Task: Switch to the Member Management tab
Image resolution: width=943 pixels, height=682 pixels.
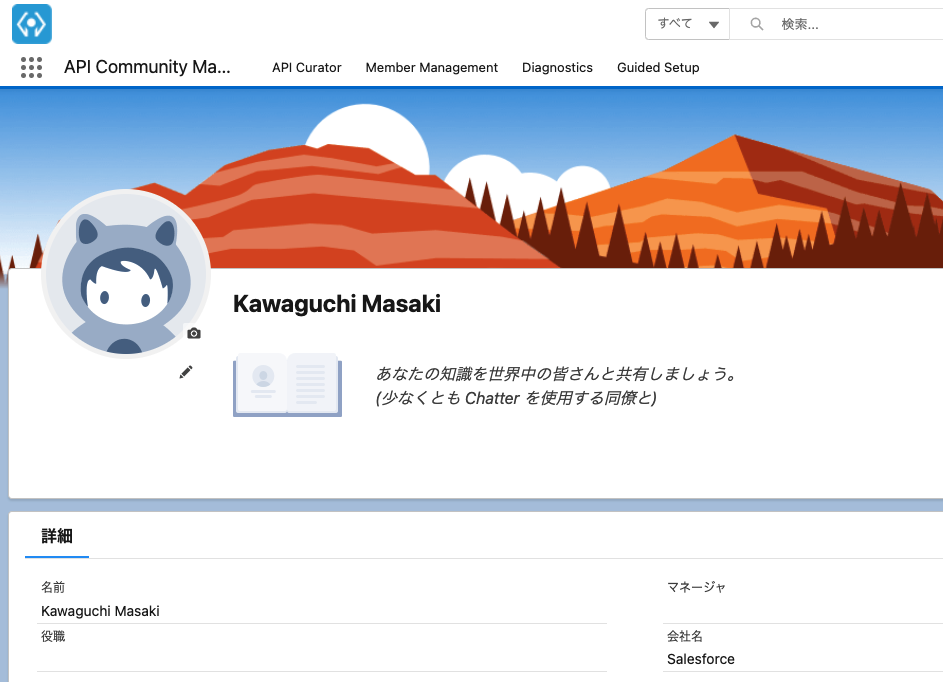Action: pyautogui.click(x=431, y=68)
